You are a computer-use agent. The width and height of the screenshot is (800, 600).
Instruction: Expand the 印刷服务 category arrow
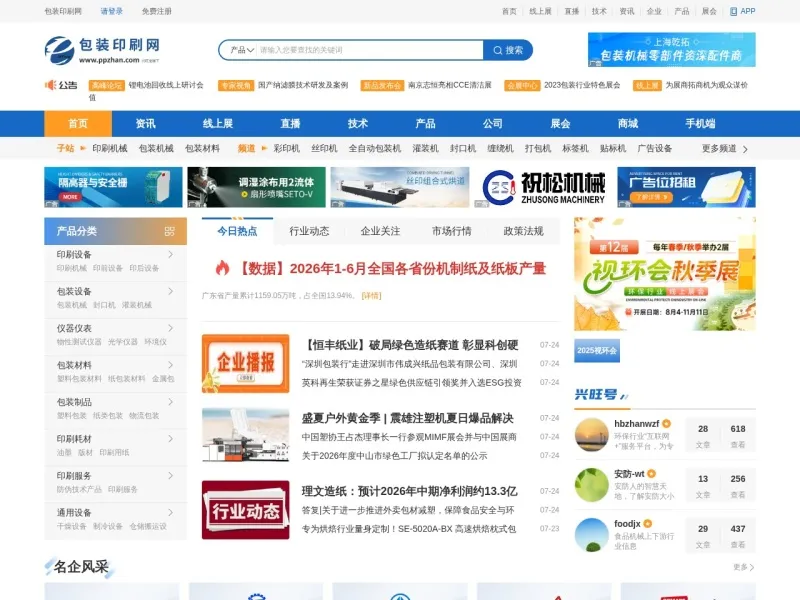pyautogui.click(x=170, y=475)
